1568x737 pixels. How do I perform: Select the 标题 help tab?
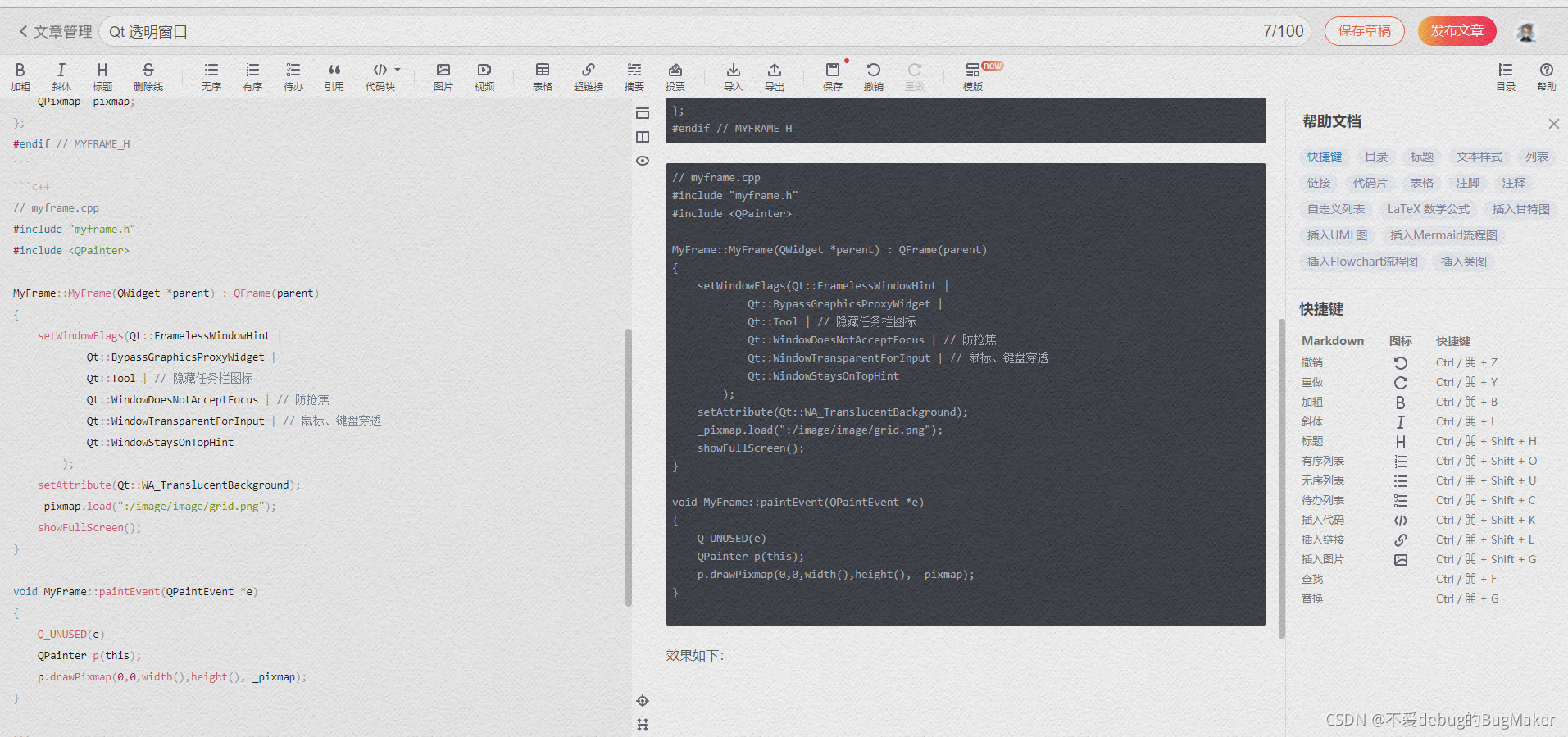[x=1422, y=157]
